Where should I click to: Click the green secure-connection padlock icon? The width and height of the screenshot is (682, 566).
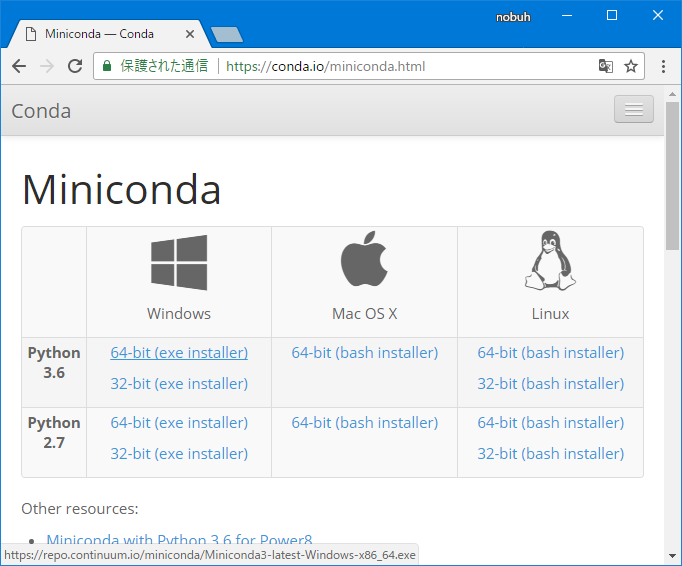107,66
